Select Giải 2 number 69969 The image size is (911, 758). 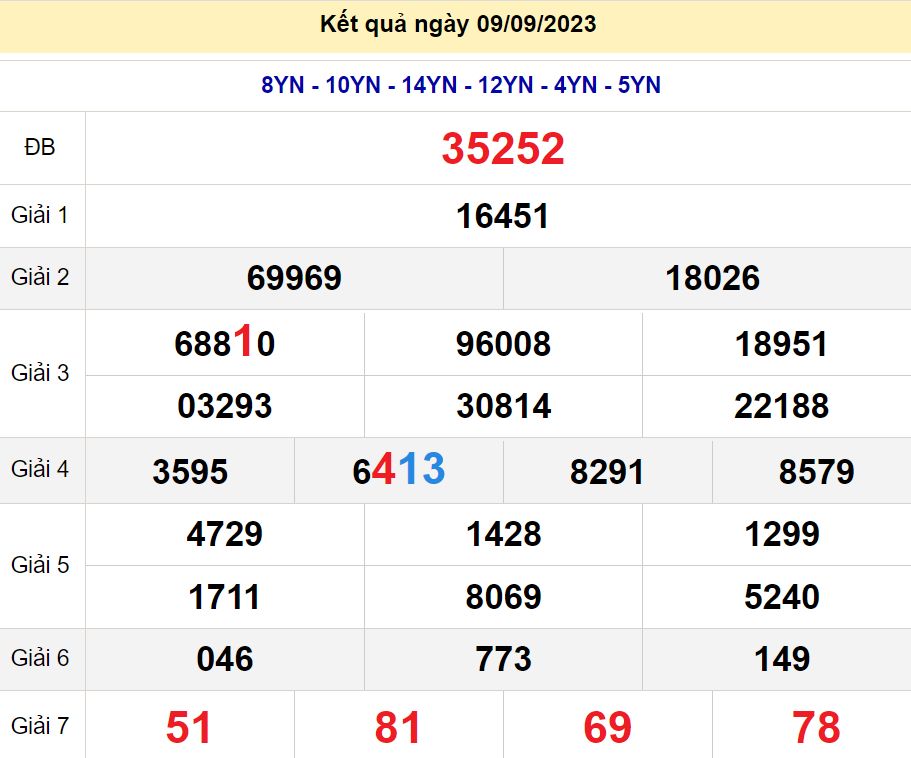click(294, 278)
